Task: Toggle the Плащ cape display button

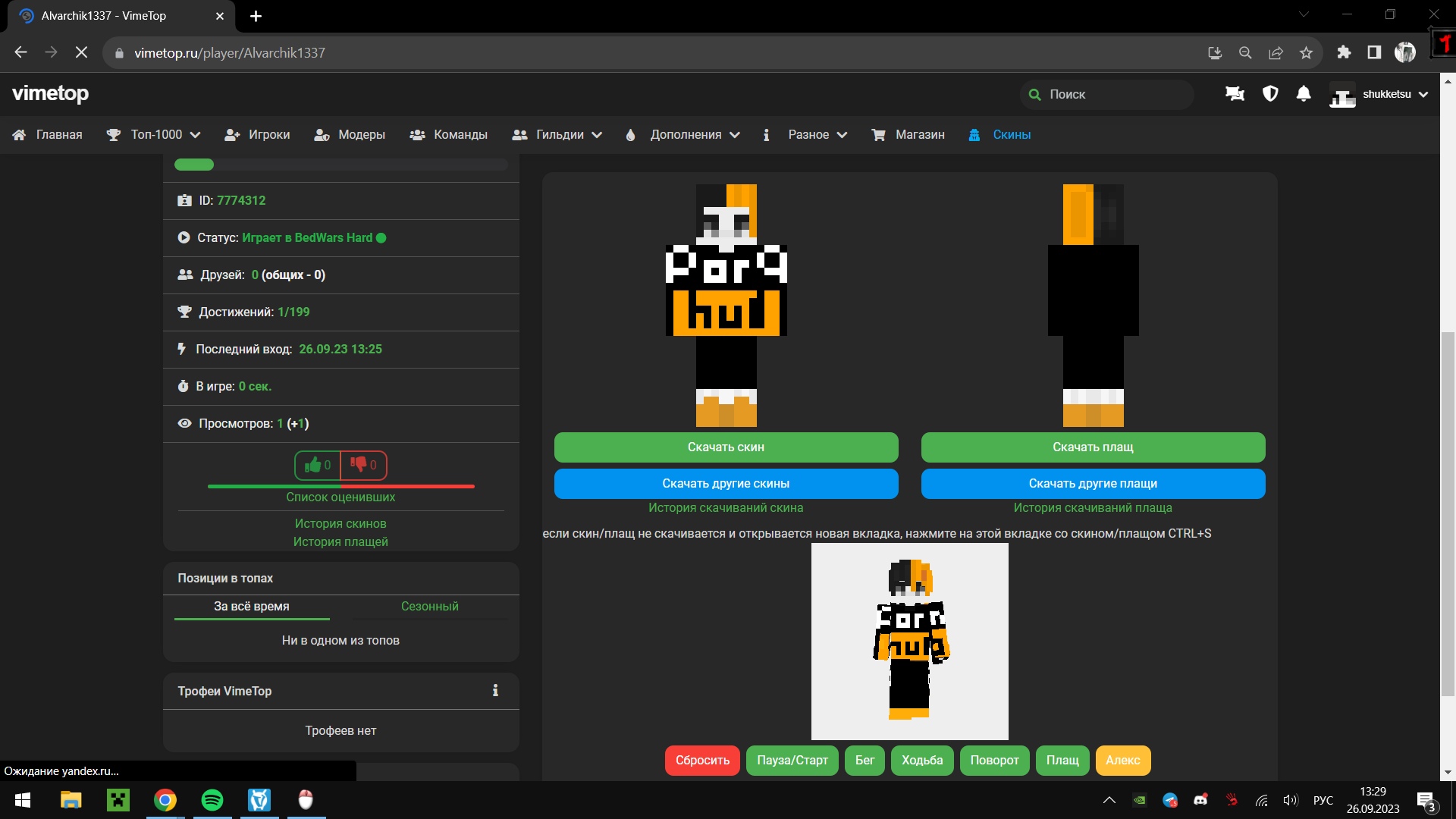Action: click(1062, 760)
